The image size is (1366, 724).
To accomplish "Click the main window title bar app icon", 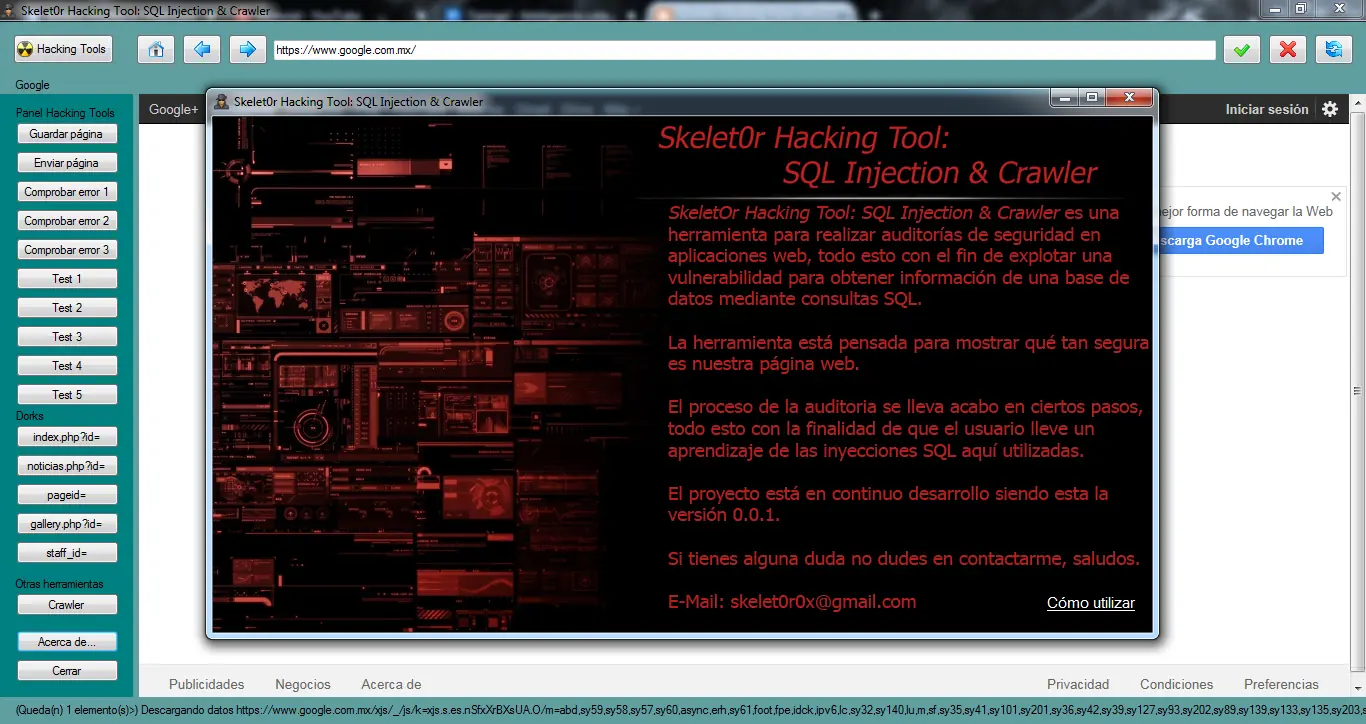I will pyautogui.click(x=9, y=11).
